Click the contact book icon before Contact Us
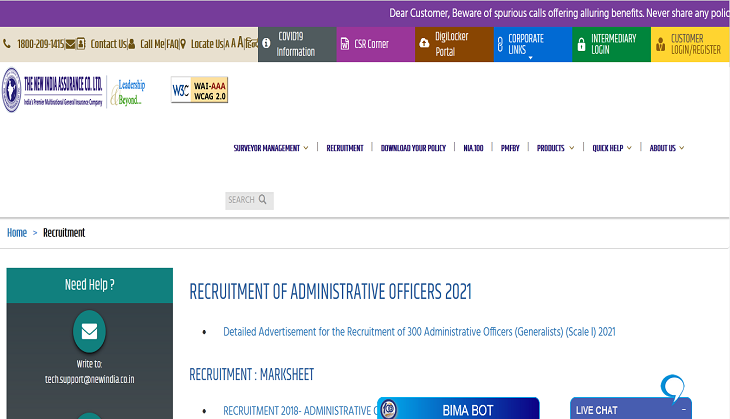The height and width of the screenshot is (419, 730). (x=81, y=44)
